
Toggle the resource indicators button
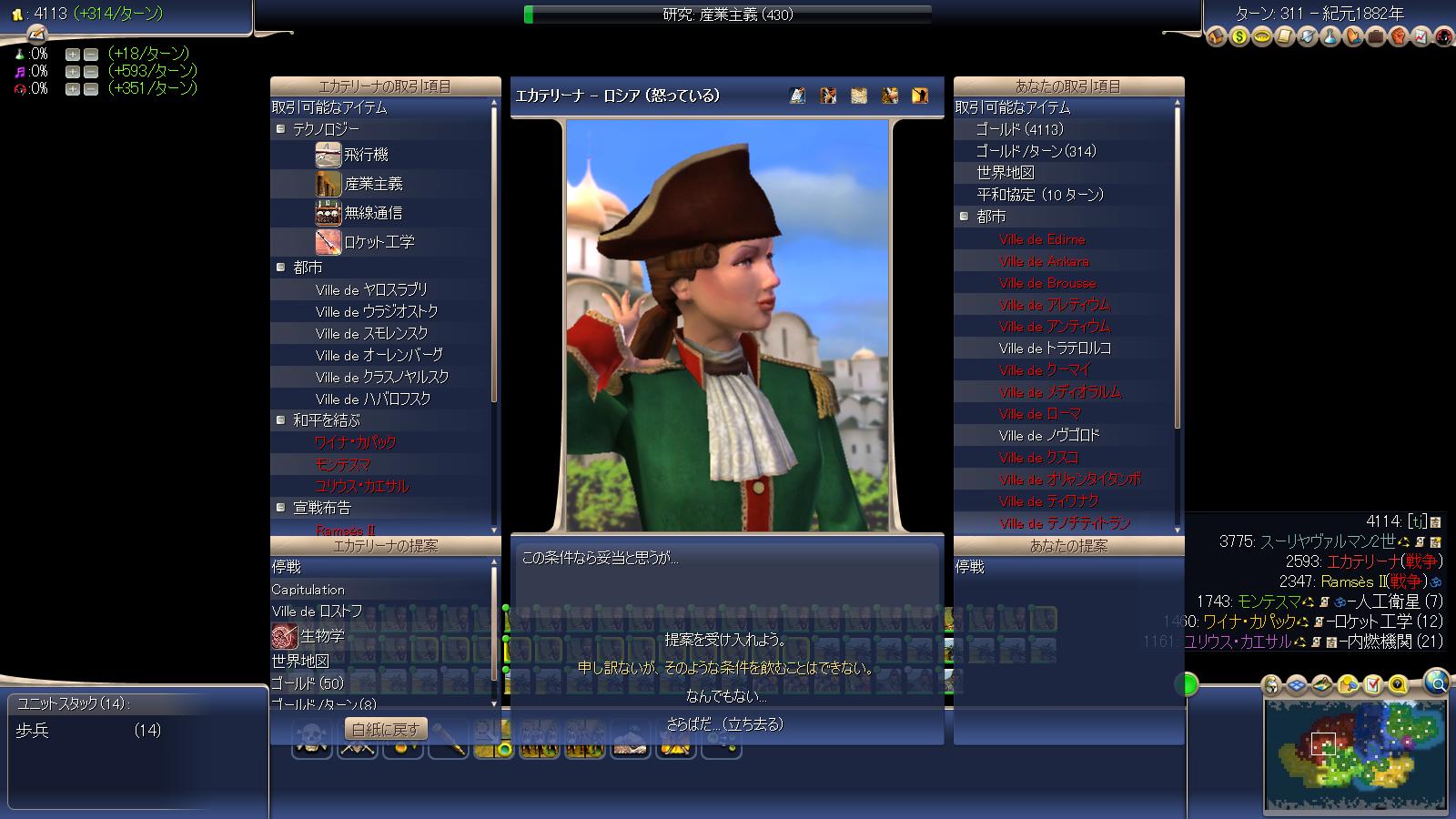(x=1398, y=684)
